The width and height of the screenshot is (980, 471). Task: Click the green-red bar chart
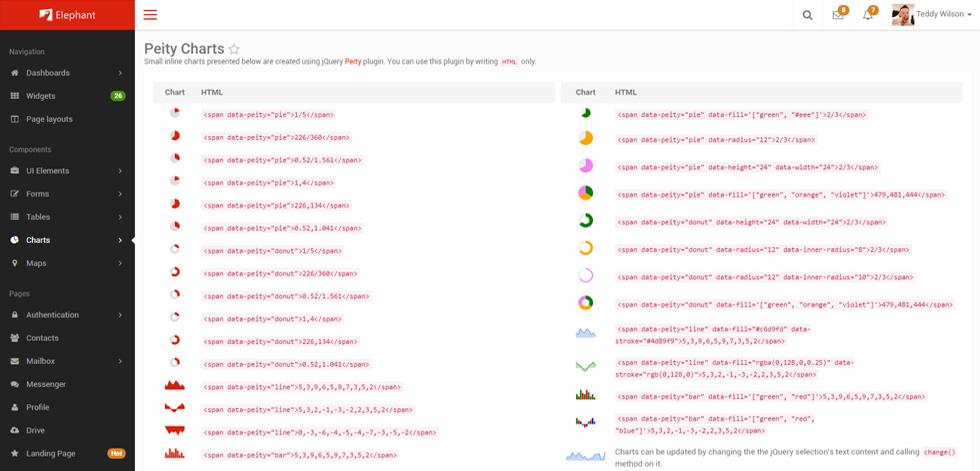click(x=586, y=395)
